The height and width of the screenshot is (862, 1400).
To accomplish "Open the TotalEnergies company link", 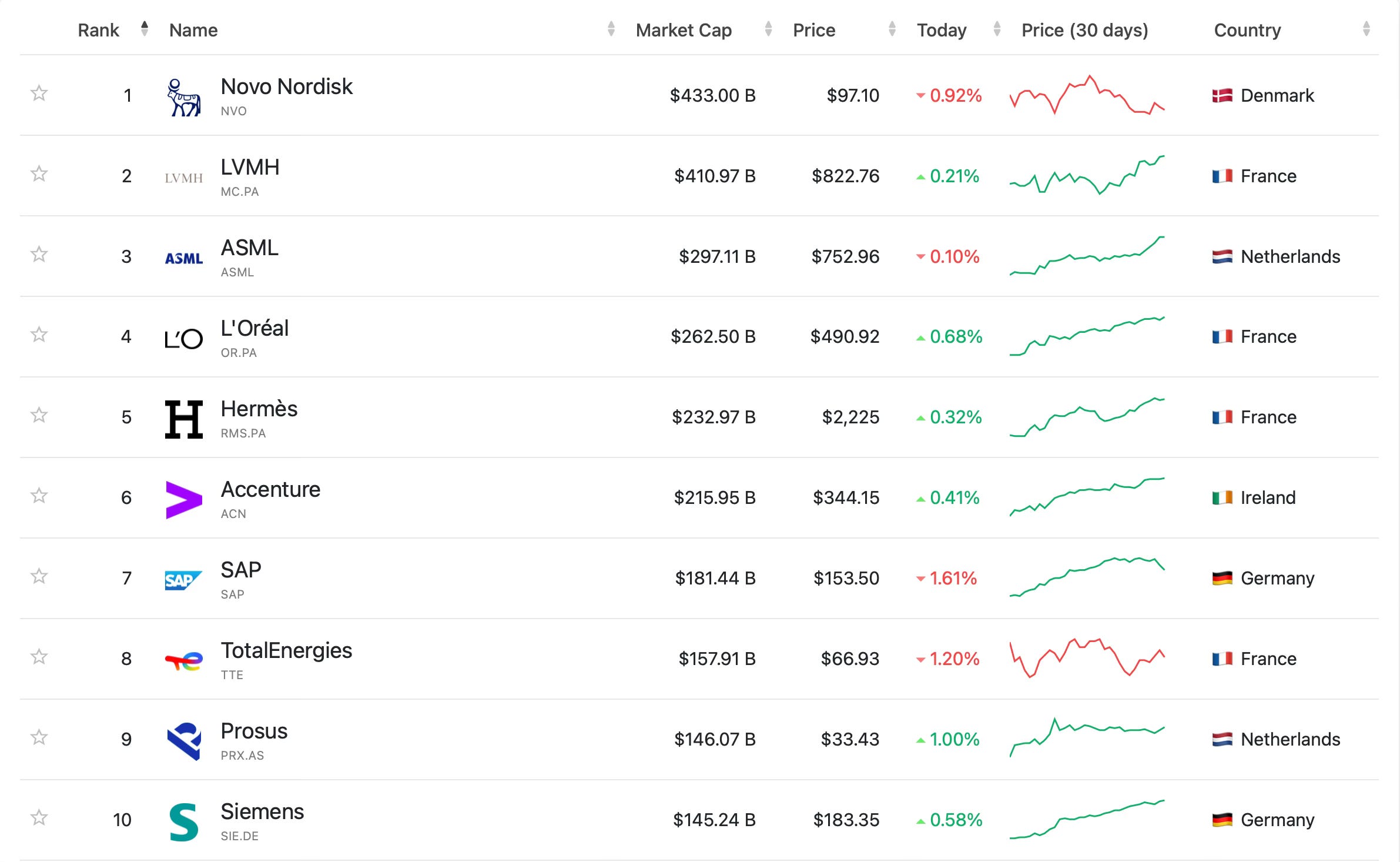I will click(x=286, y=650).
